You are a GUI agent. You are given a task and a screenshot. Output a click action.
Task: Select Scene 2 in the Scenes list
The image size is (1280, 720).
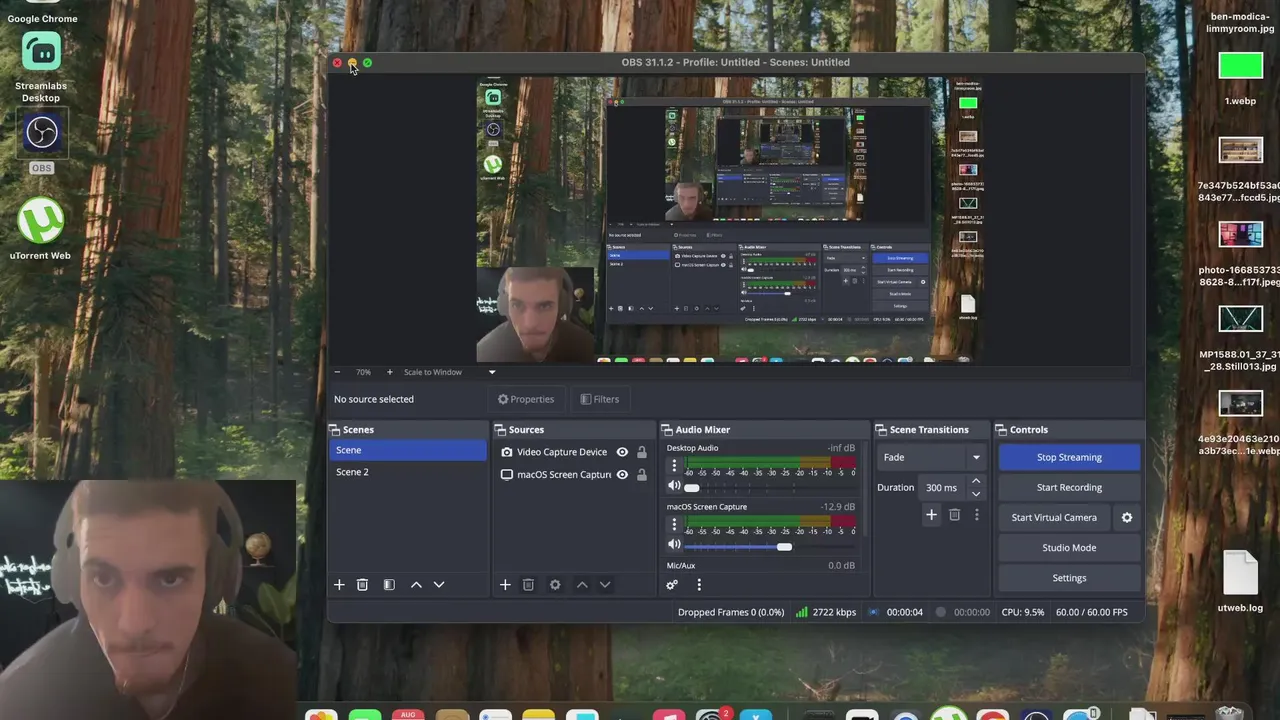[x=408, y=472]
